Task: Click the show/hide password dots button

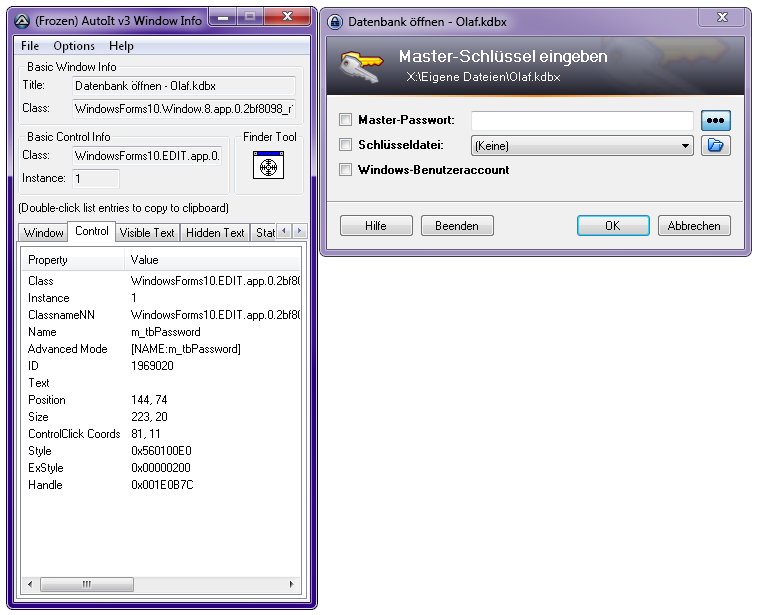Action: [x=716, y=121]
